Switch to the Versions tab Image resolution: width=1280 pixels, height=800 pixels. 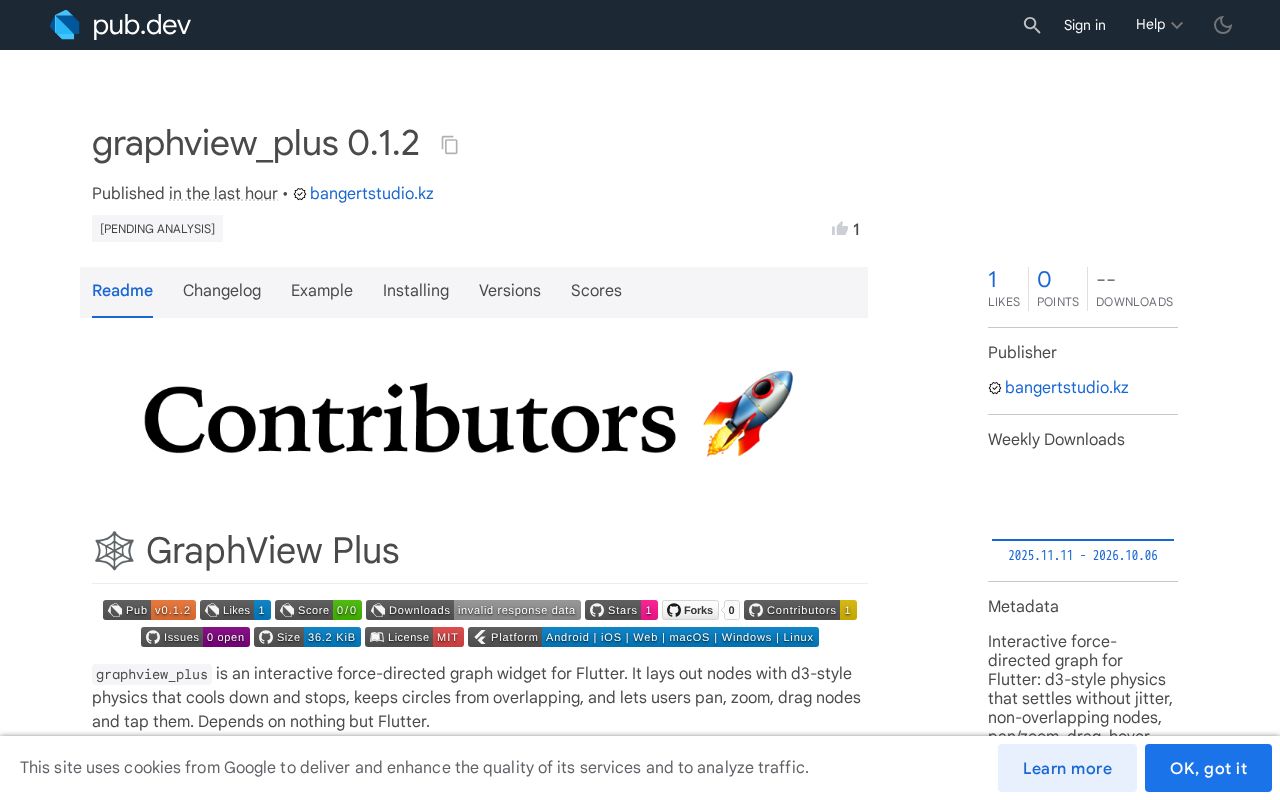[x=510, y=291]
